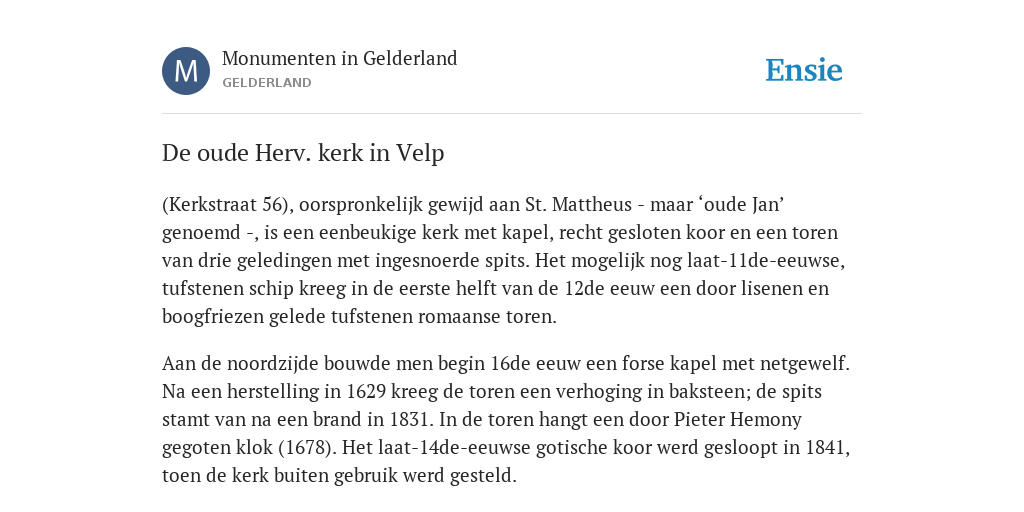The image size is (1024, 512).
Task: Open the Ensie logo link
Action: click(804, 70)
